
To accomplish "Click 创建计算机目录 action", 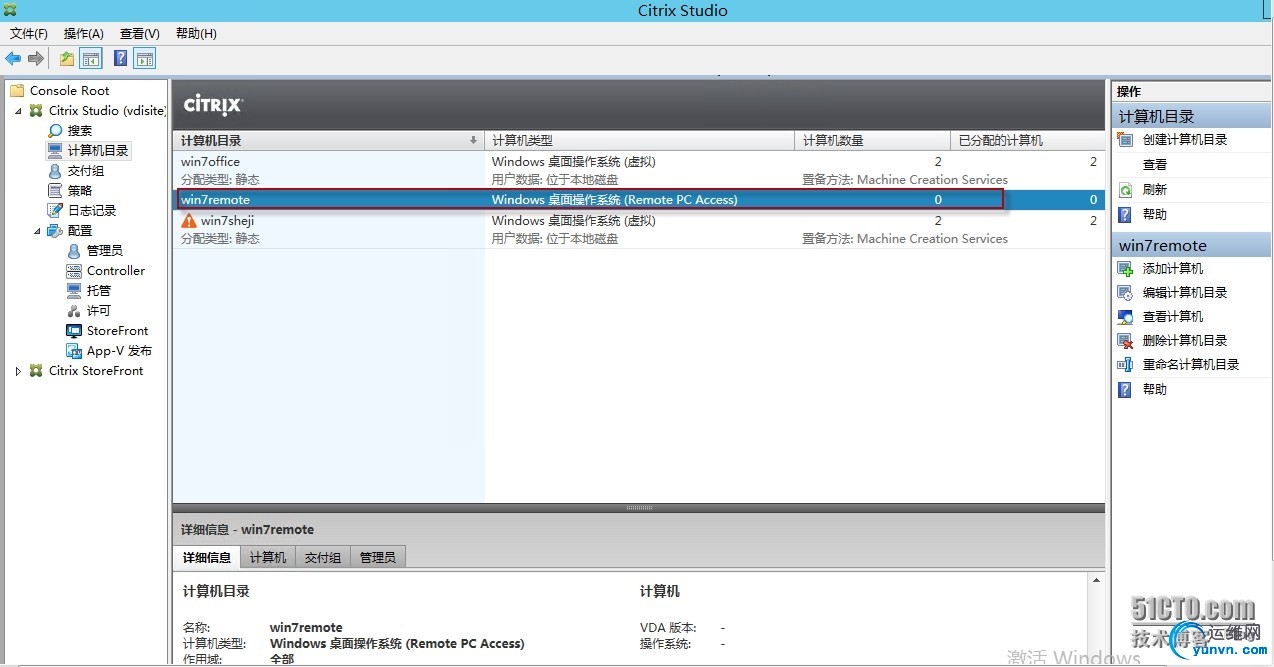I will [x=1185, y=140].
